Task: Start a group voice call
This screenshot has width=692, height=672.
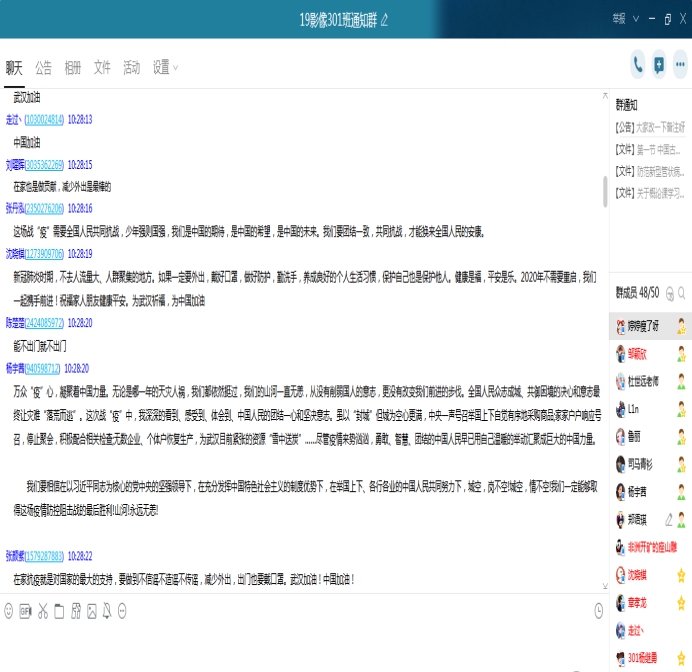Action: pyautogui.click(x=638, y=66)
